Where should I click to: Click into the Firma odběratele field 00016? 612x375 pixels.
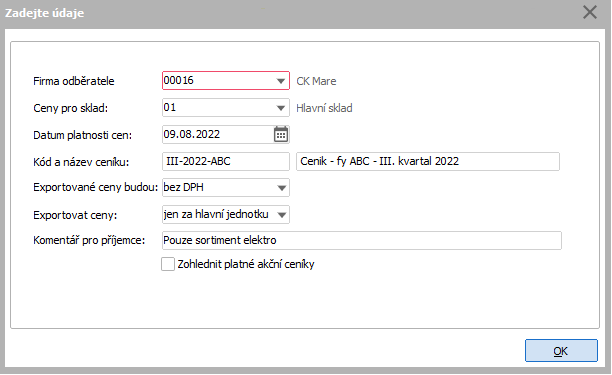219,80
